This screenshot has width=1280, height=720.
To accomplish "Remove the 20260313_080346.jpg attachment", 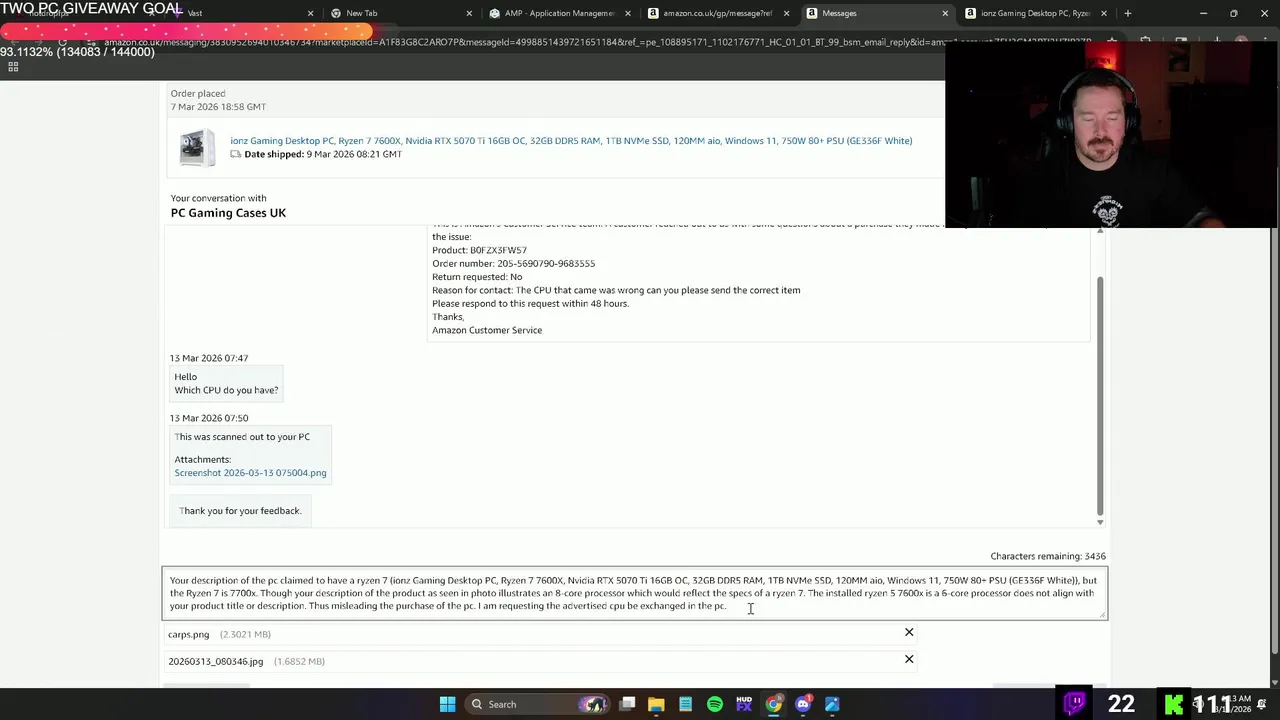I will [x=909, y=659].
